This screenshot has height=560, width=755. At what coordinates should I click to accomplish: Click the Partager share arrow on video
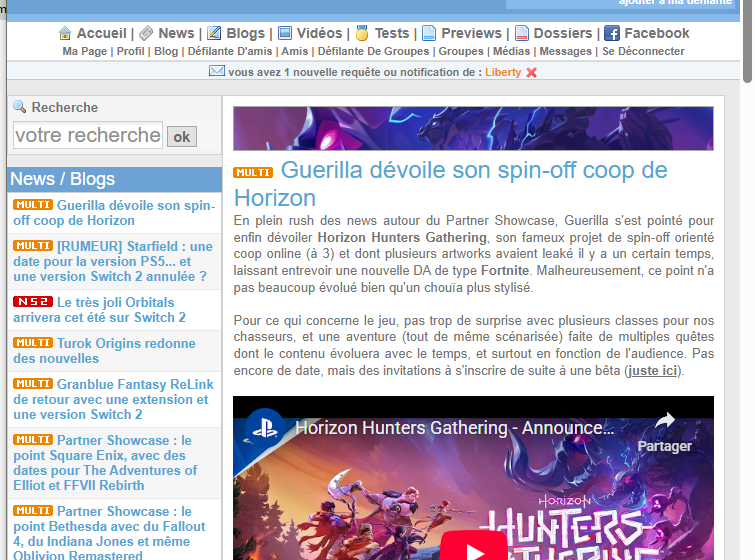pos(665,421)
